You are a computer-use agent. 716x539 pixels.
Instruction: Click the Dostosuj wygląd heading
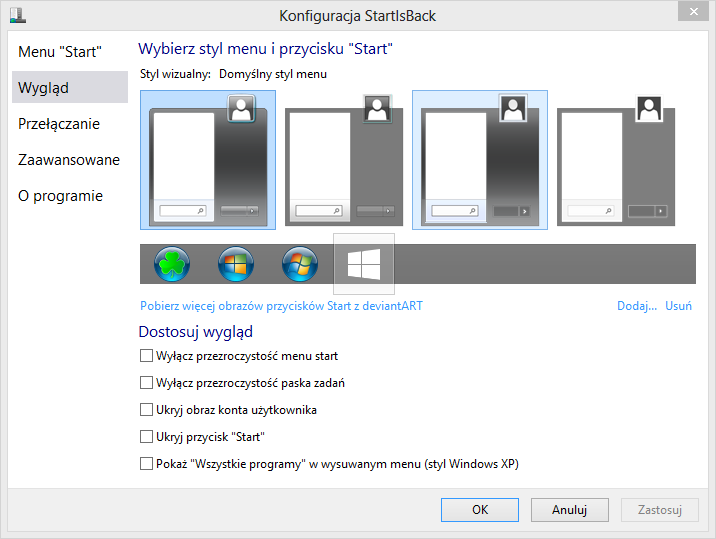click(x=195, y=332)
